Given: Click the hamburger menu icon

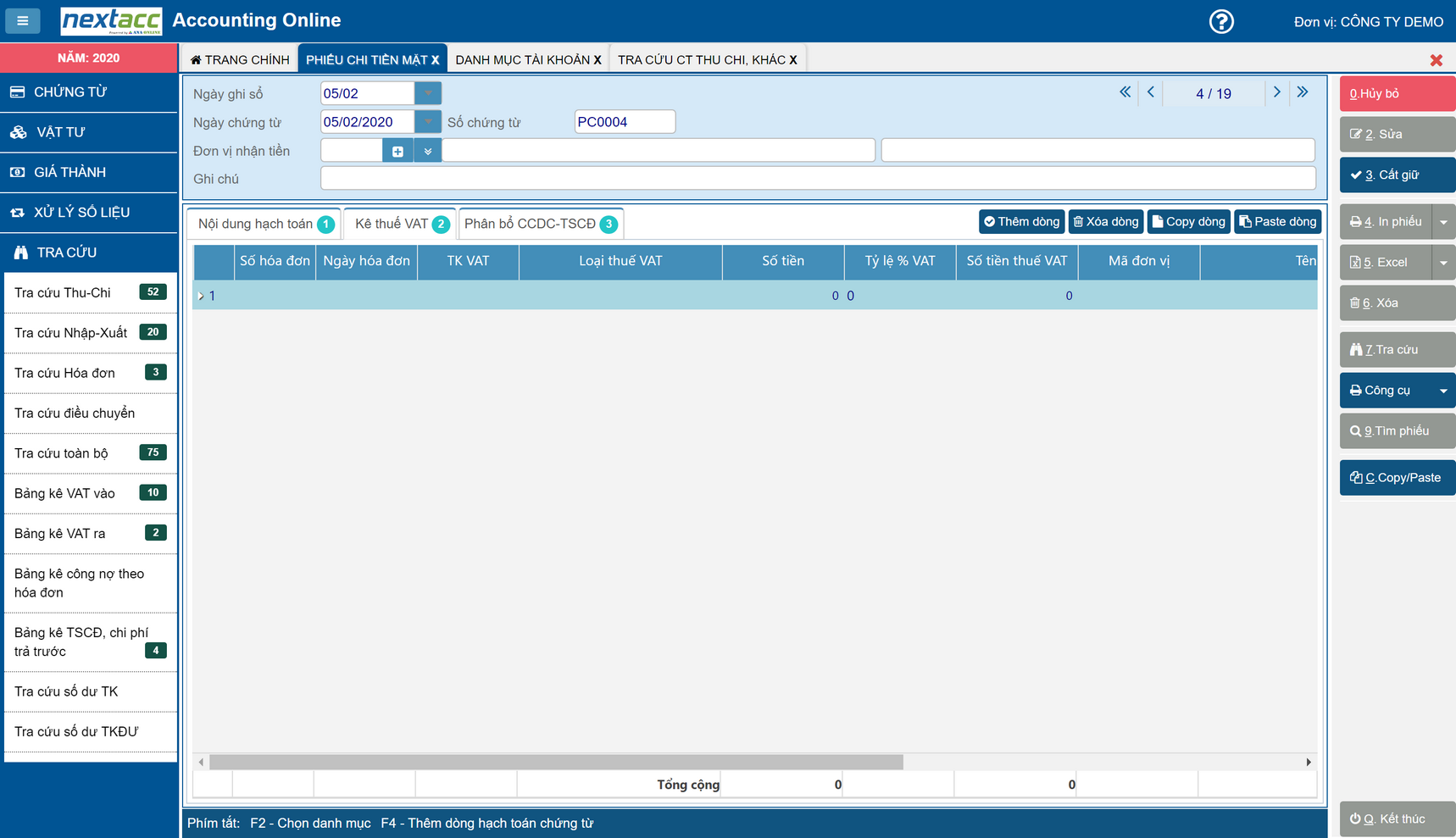Looking at the screenshot, I should pyautogui.click(x=23, y=21).
